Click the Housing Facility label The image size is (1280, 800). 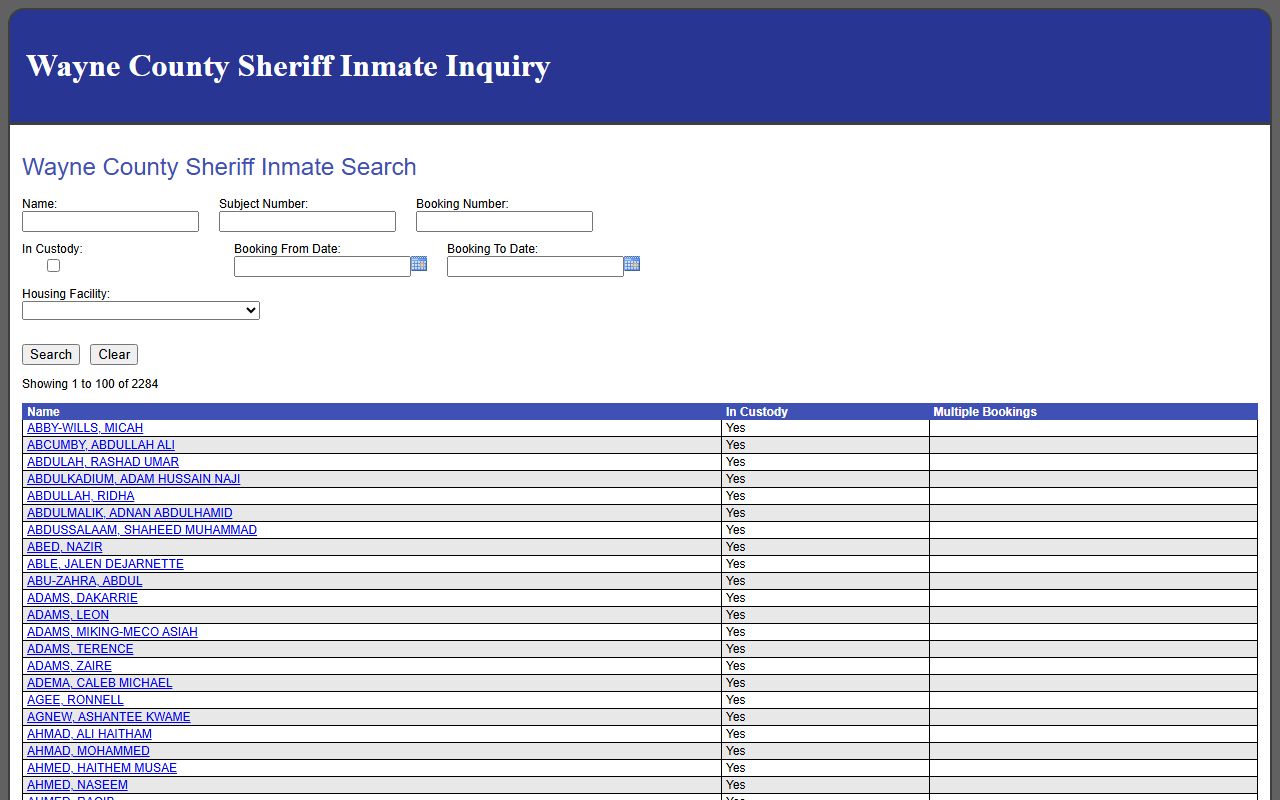click(66, 294)
